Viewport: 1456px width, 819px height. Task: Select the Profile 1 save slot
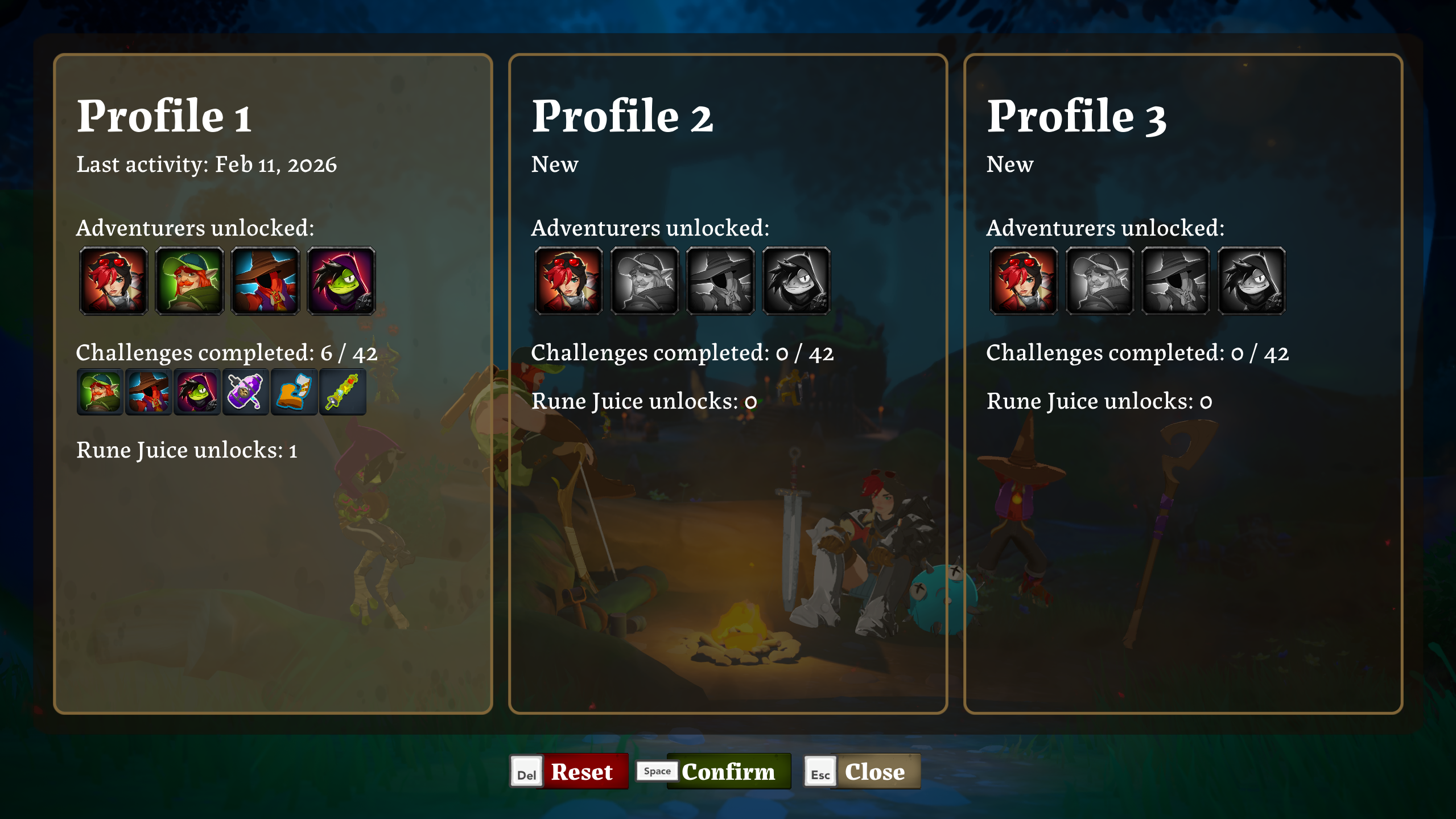(x=273, y=384)
